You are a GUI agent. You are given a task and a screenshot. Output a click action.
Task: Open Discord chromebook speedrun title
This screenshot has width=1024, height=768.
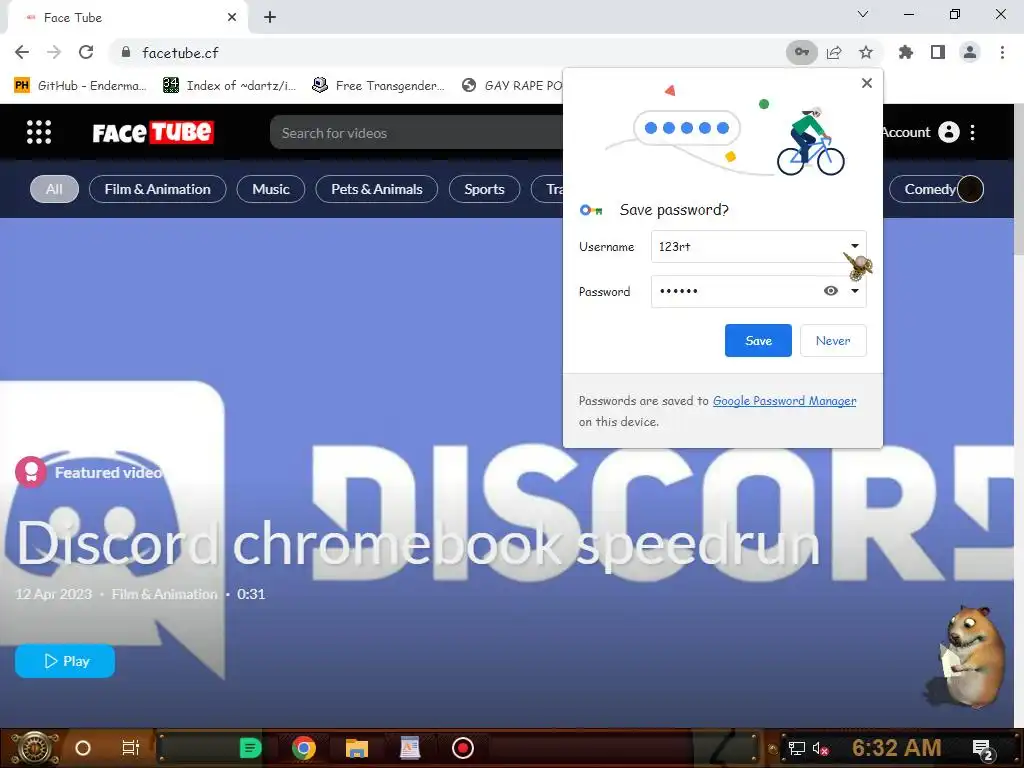click(x=418, y=543)
